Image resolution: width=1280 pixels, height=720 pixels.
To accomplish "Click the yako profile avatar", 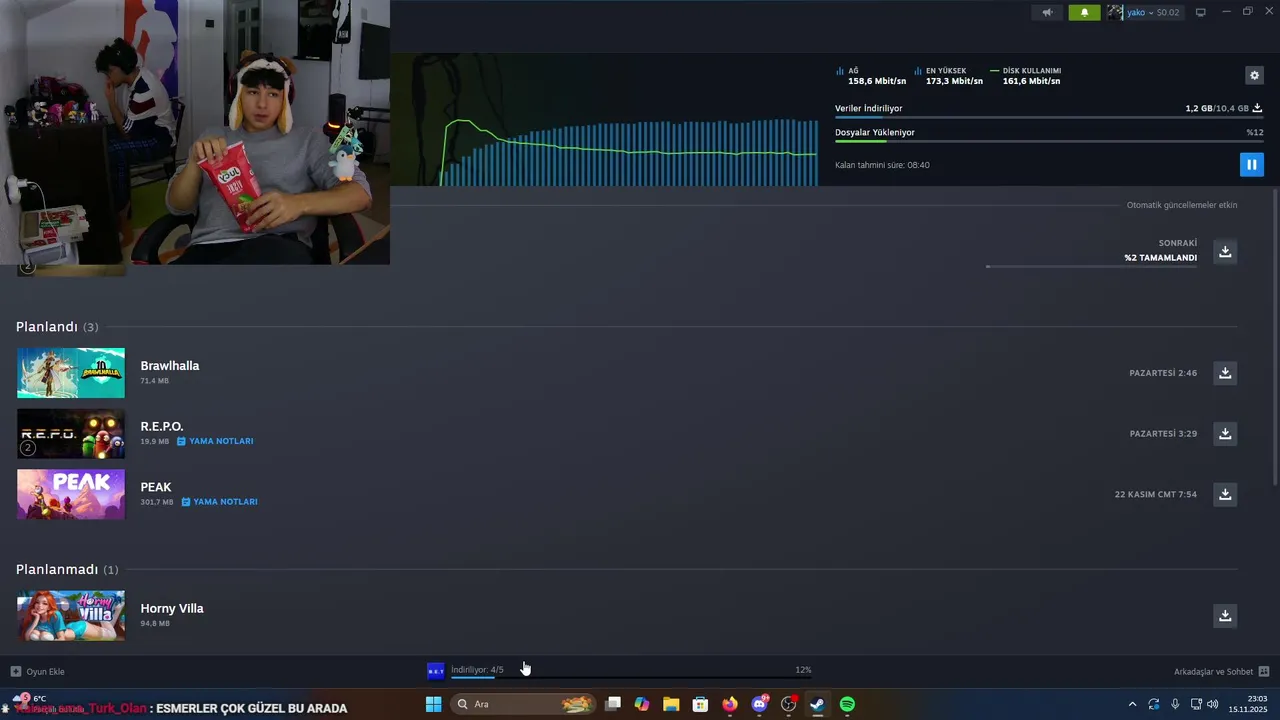I will pyautogui.click(x=1115, y=12).
